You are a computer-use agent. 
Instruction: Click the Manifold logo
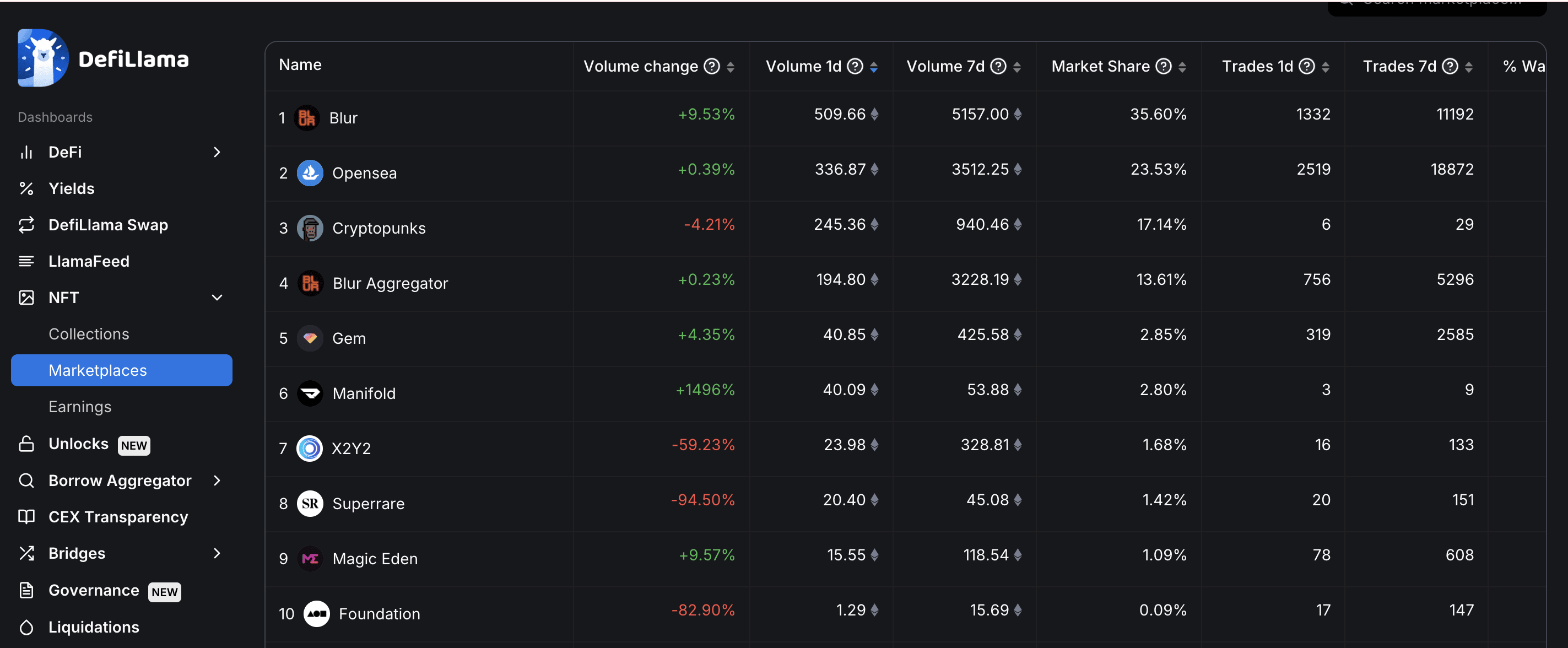(310, 393)
